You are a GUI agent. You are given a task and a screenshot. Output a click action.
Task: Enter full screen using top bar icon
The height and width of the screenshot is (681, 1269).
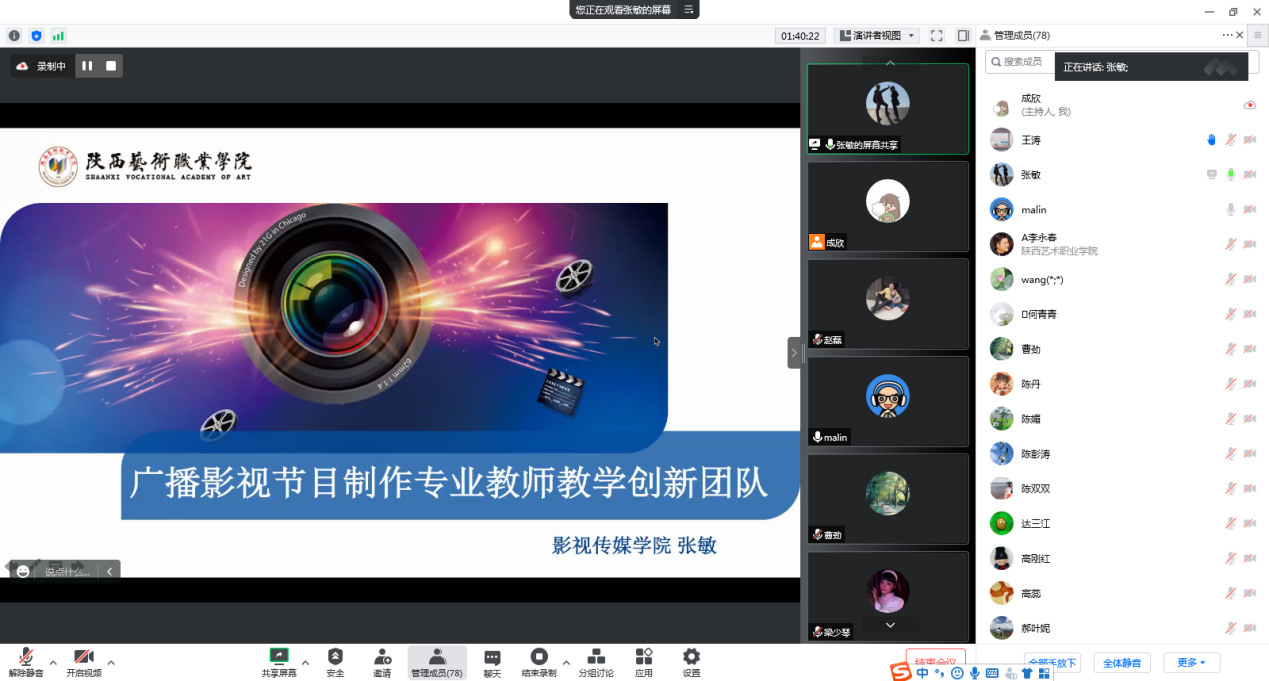pos(937,36)
